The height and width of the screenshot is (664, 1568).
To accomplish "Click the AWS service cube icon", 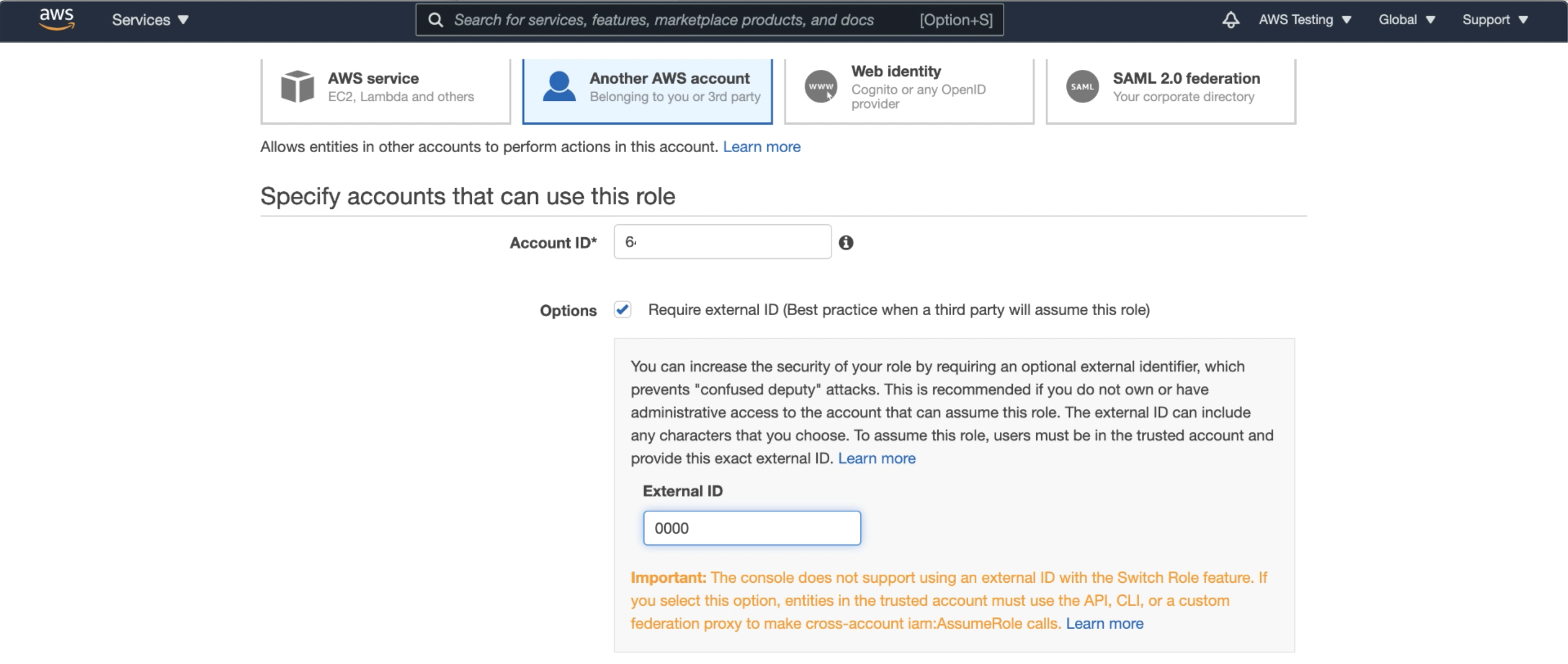I will click(297, 87).
